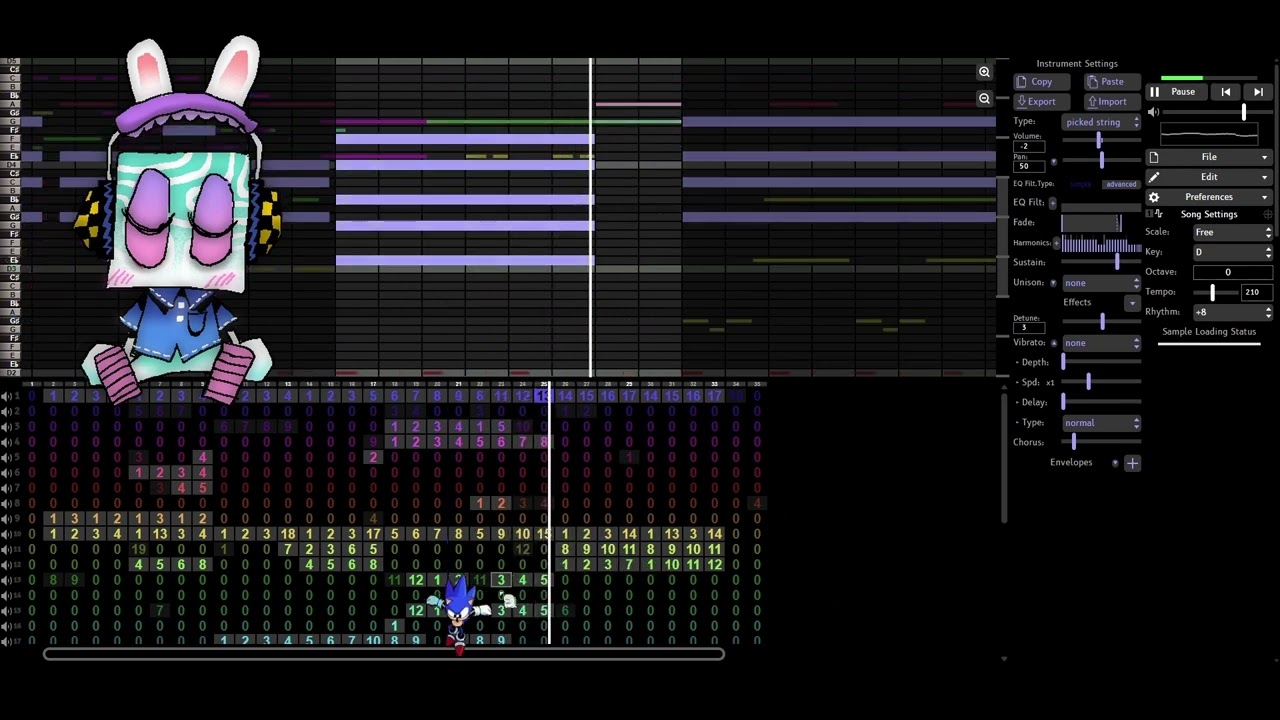1280x720 pixels.
Task: Mute channel 14 speaker icon
Action: pyautogui.click(x=6, y=595)
